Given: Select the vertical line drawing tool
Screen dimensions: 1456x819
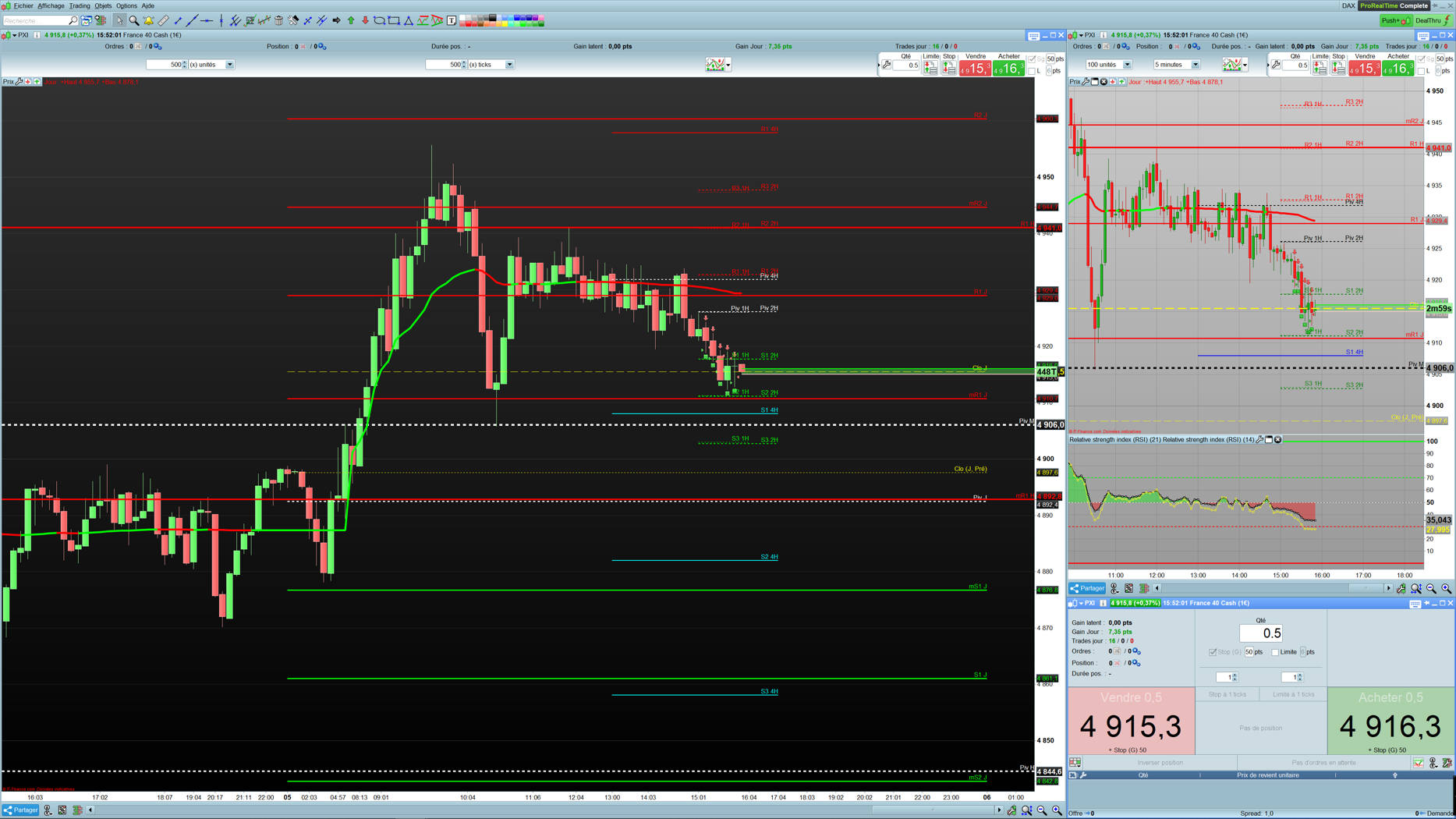Looking at the screenshot, I should pyautogui.click(x=221, y=20).
